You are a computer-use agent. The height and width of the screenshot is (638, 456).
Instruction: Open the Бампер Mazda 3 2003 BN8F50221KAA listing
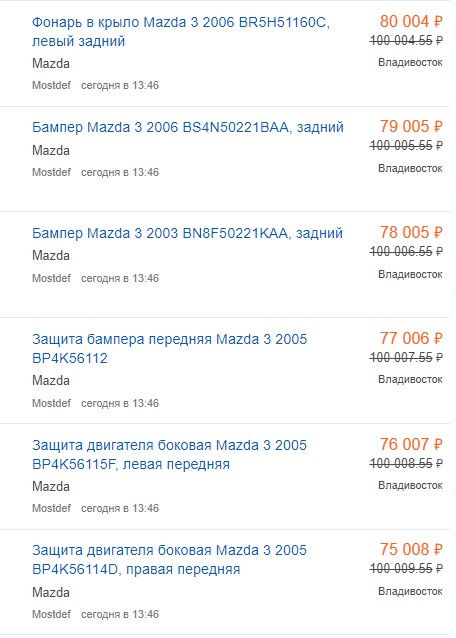click(188, 233)
